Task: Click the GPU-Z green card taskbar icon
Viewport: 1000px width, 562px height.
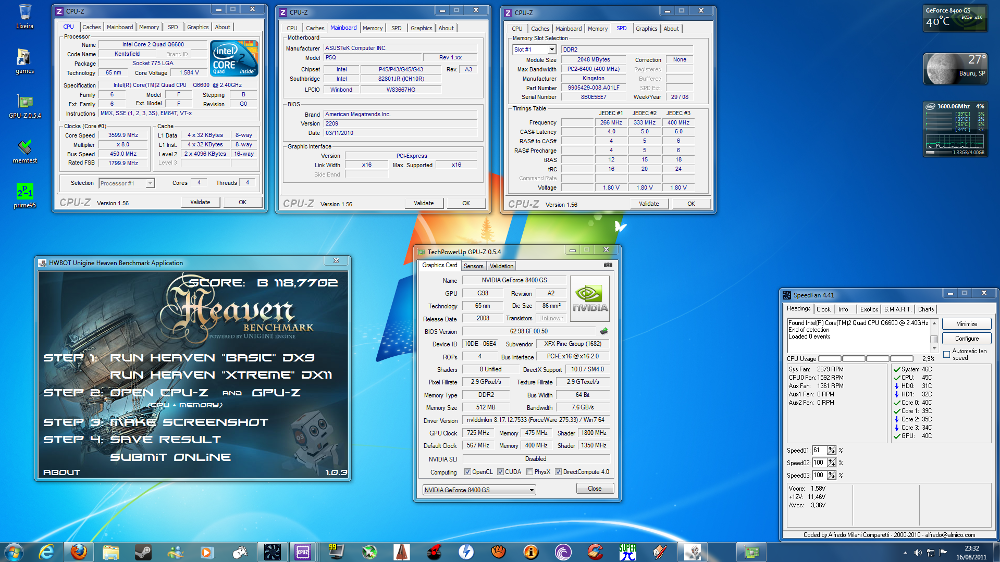Action: click(752, 552)
